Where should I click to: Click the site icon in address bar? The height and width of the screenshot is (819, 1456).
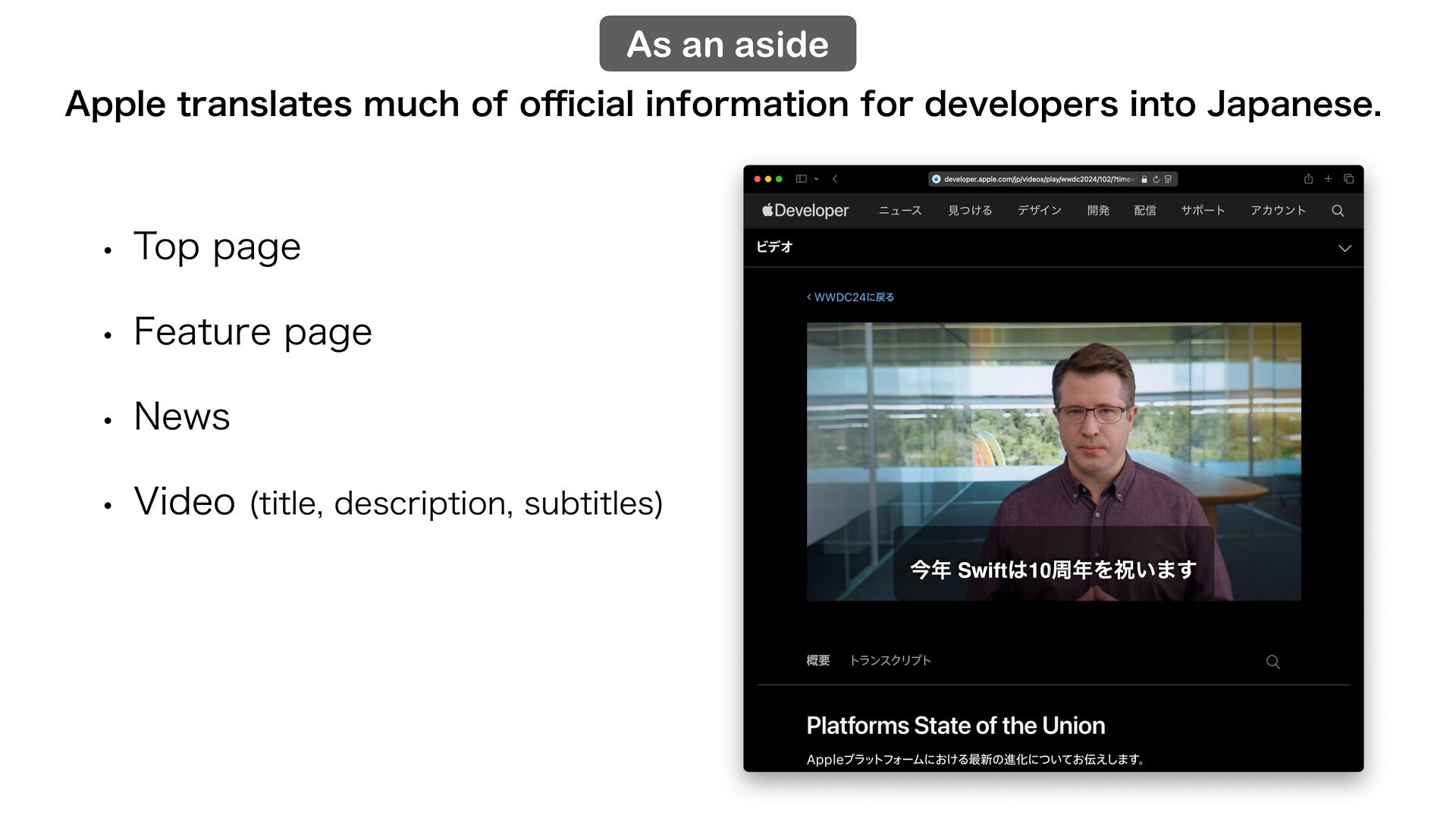coord(937,179)
